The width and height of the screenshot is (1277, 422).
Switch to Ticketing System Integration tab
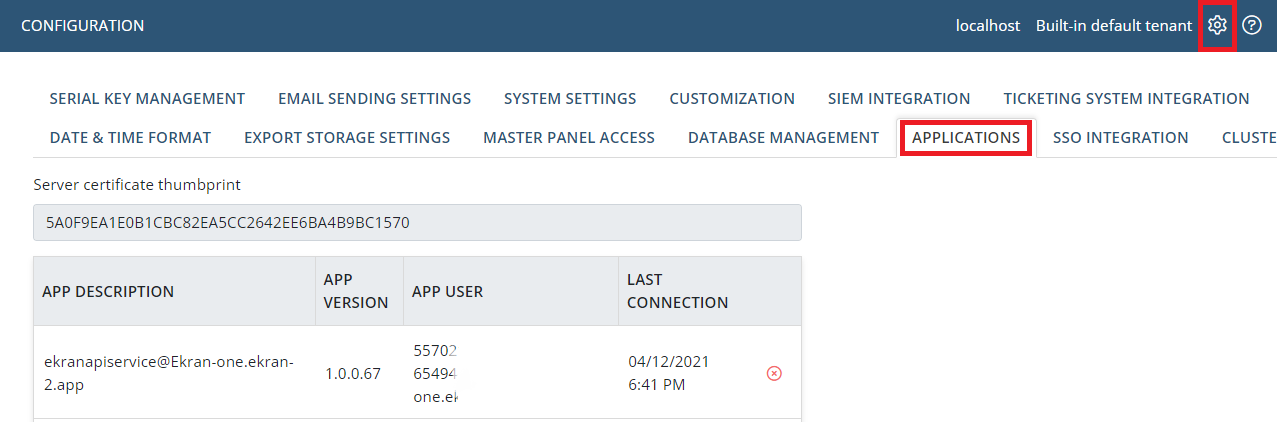pos(1126,98)
